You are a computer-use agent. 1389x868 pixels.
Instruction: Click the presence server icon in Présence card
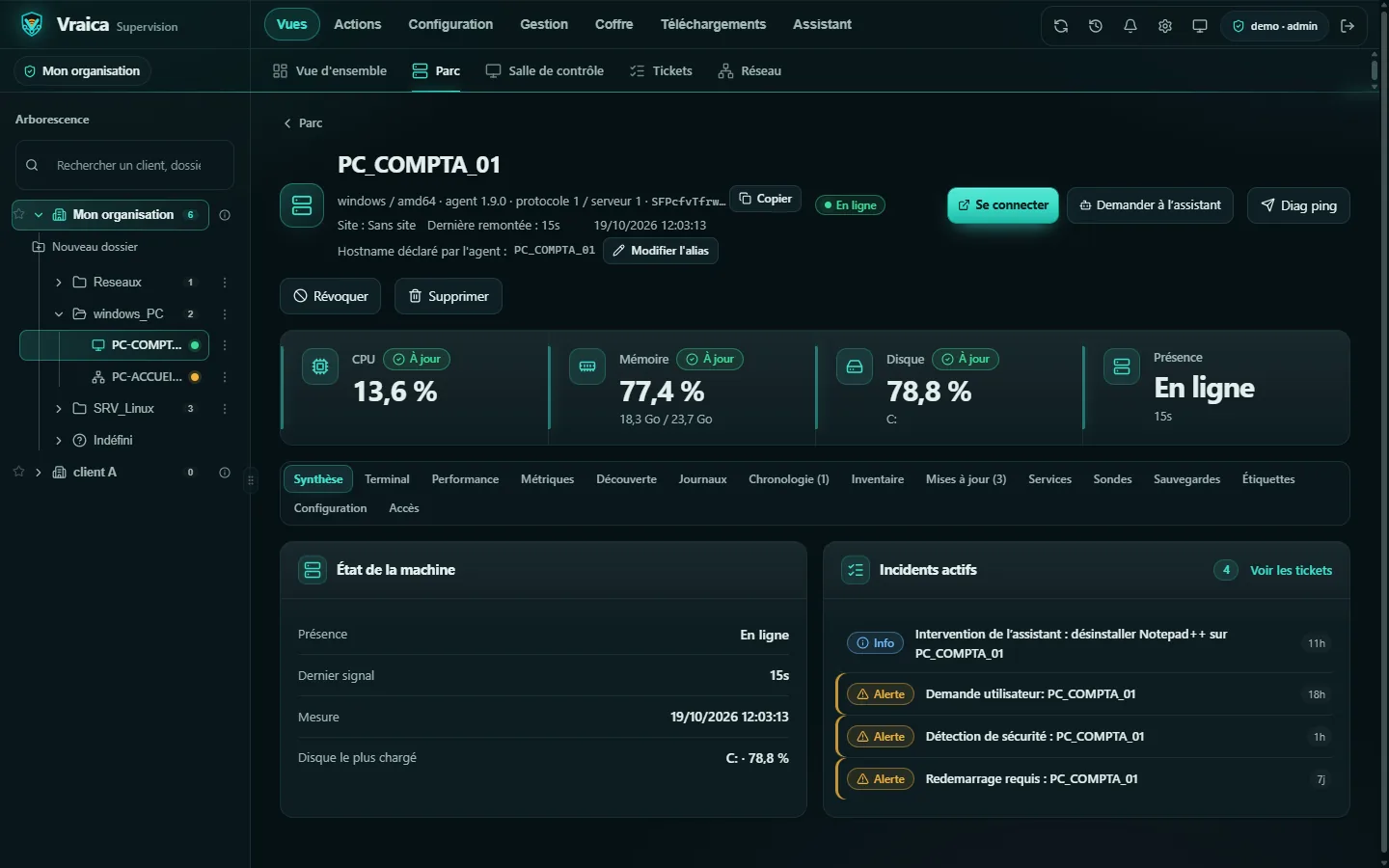click(1122, 366)
